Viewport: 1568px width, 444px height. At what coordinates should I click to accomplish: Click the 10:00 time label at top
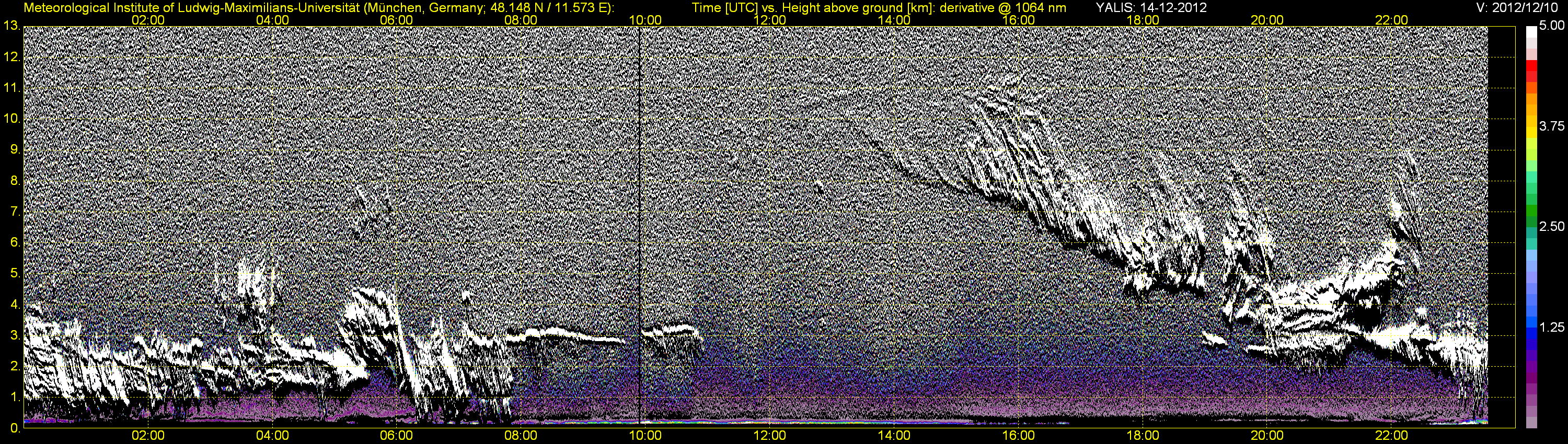click(x=645, y=20)
